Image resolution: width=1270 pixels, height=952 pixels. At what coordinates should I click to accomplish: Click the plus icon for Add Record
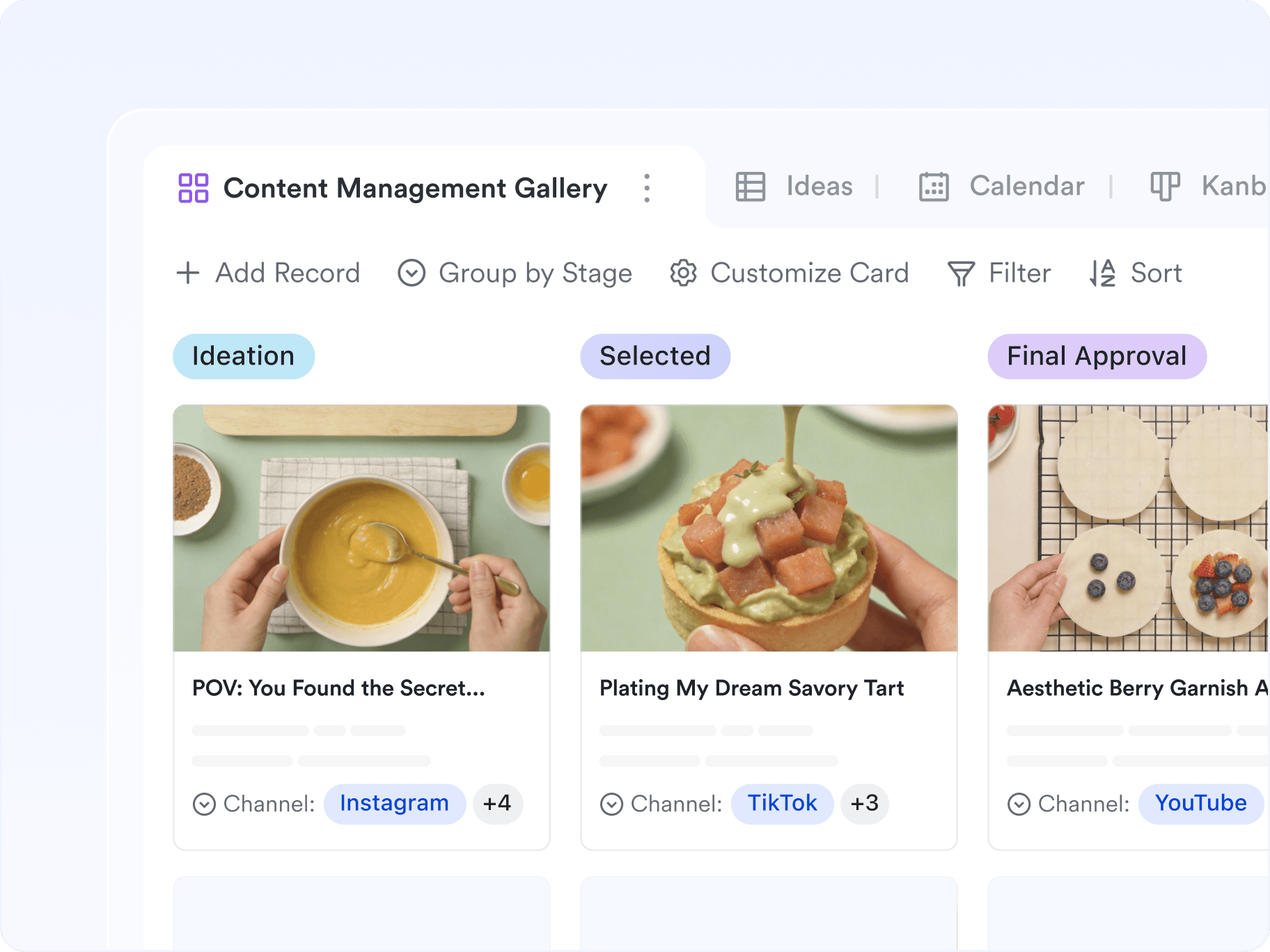[188, 273]
